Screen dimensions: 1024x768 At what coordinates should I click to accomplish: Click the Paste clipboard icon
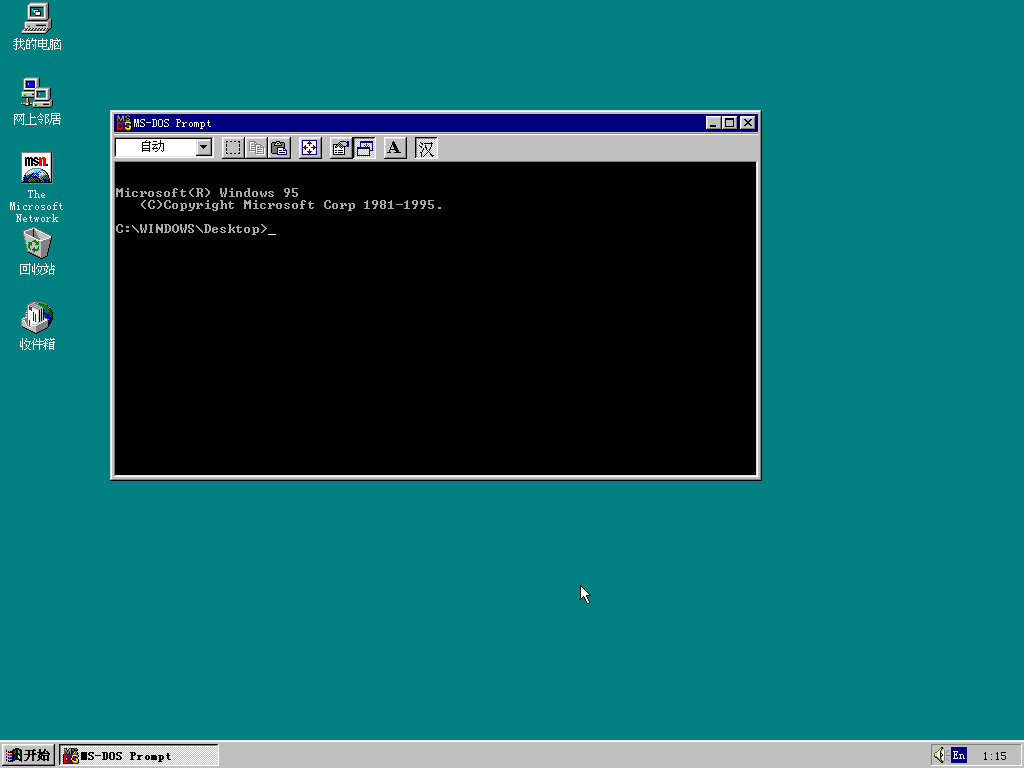click(279, 148)
